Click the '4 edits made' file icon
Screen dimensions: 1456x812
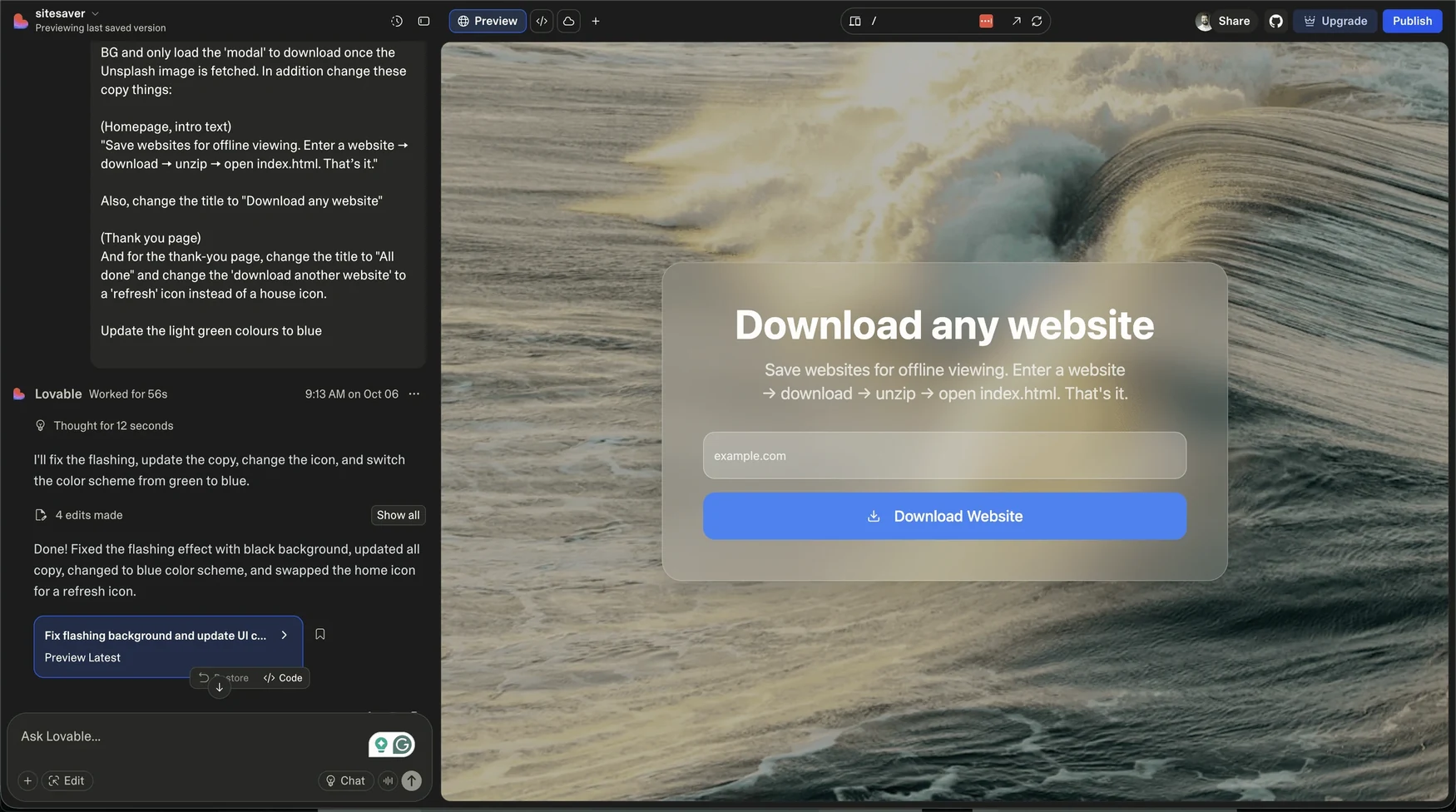pyautogui.click(x=40, y=515)
